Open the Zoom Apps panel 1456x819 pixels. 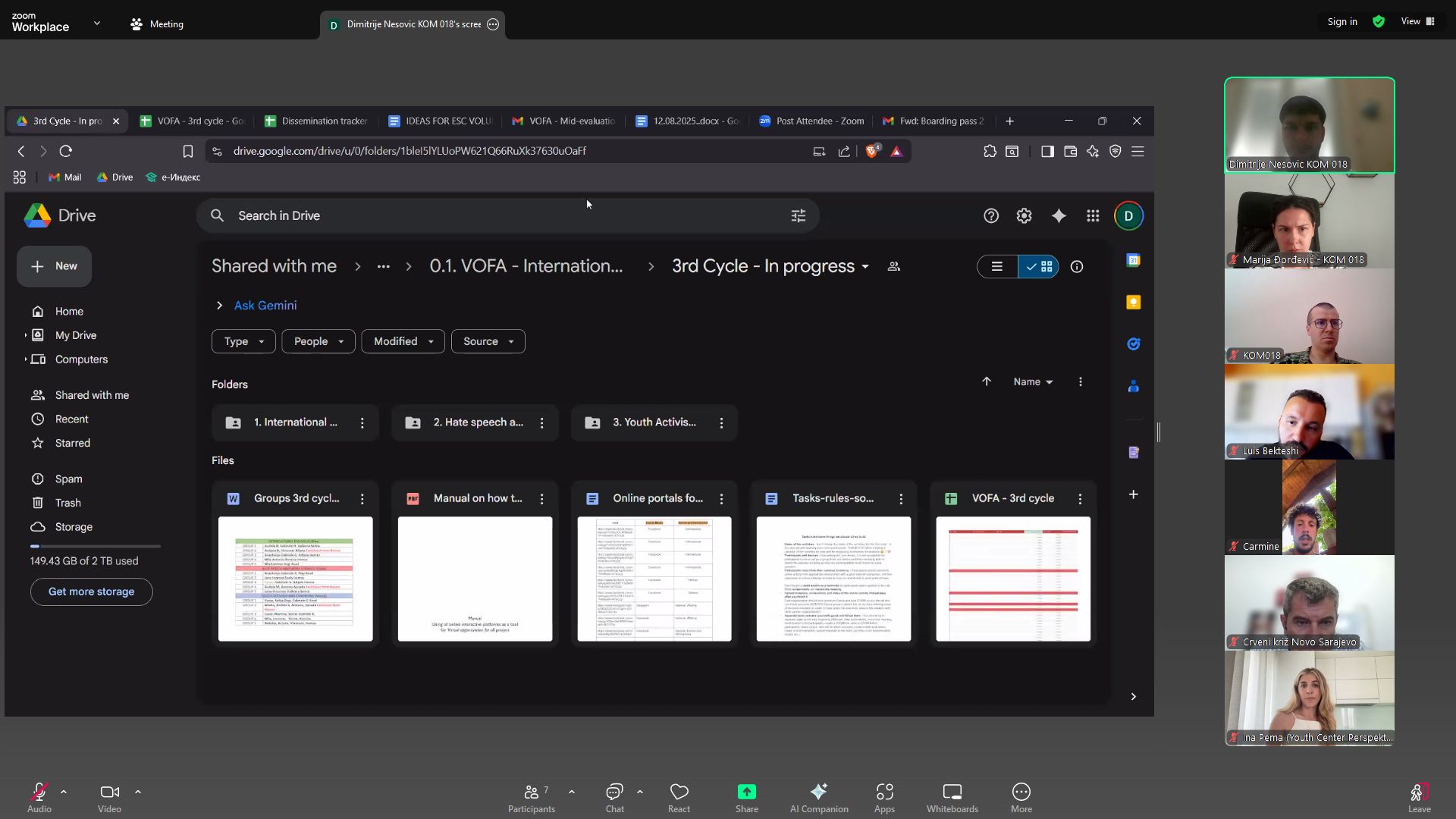pyautogui.click(x=884, y=797)
